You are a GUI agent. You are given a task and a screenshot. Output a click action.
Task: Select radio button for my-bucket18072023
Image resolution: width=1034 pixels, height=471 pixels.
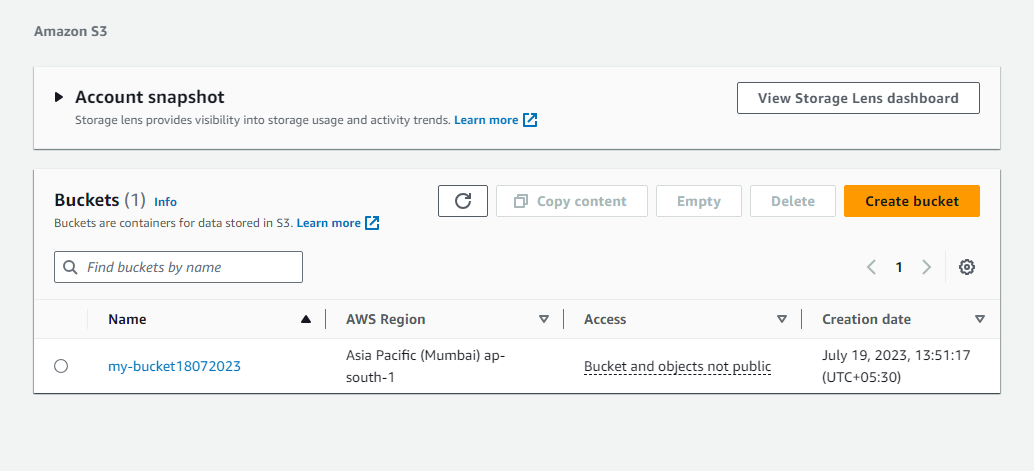tap(61, 366)
